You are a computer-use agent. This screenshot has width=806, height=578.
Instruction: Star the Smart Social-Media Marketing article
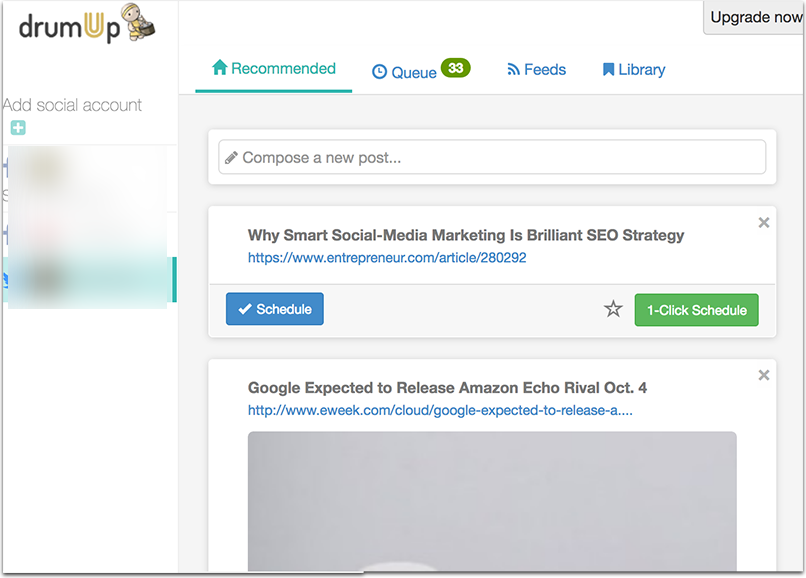613,310
